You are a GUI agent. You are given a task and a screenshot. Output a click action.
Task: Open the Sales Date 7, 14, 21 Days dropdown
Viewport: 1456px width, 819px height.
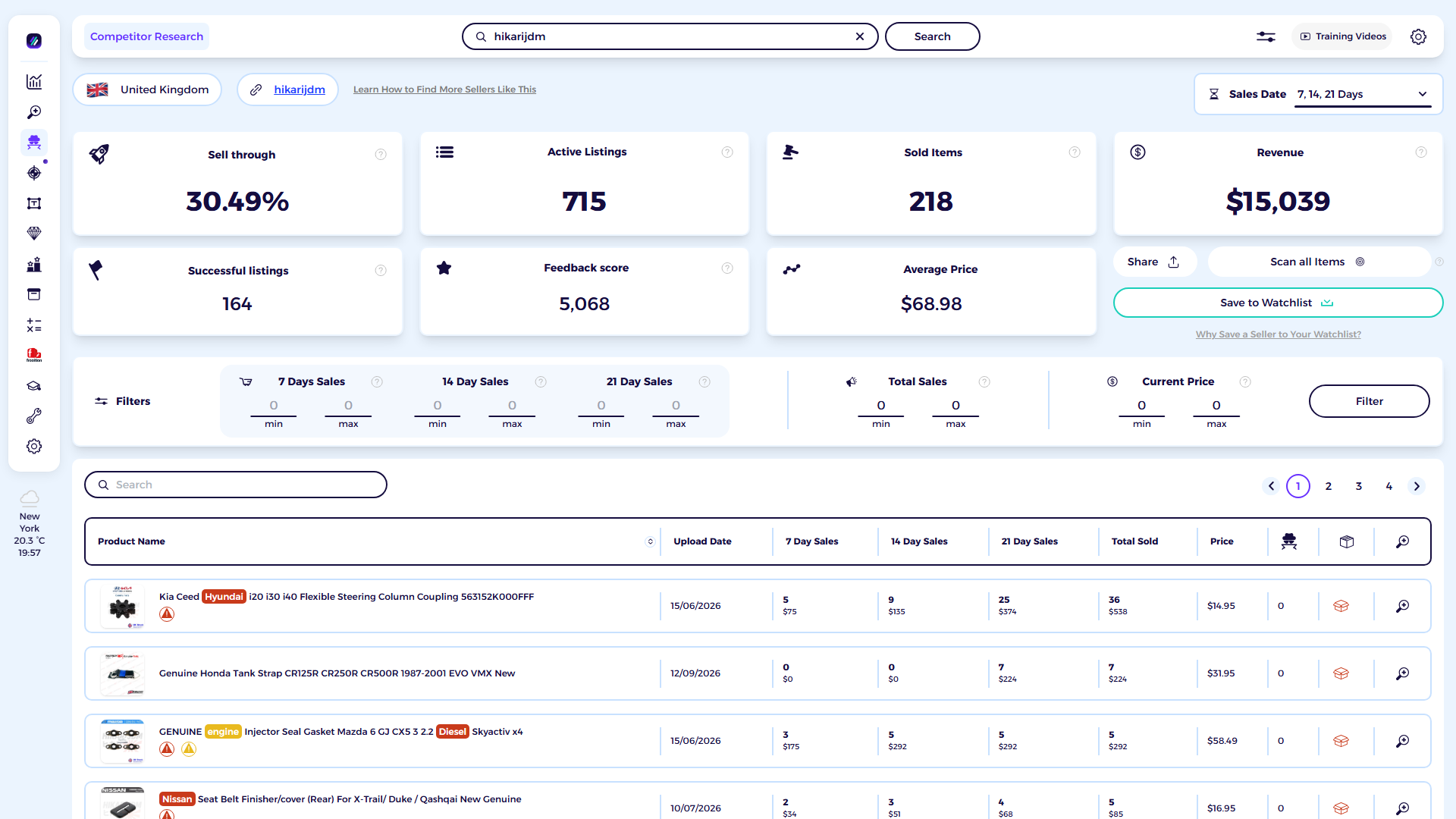point(1363,94)
